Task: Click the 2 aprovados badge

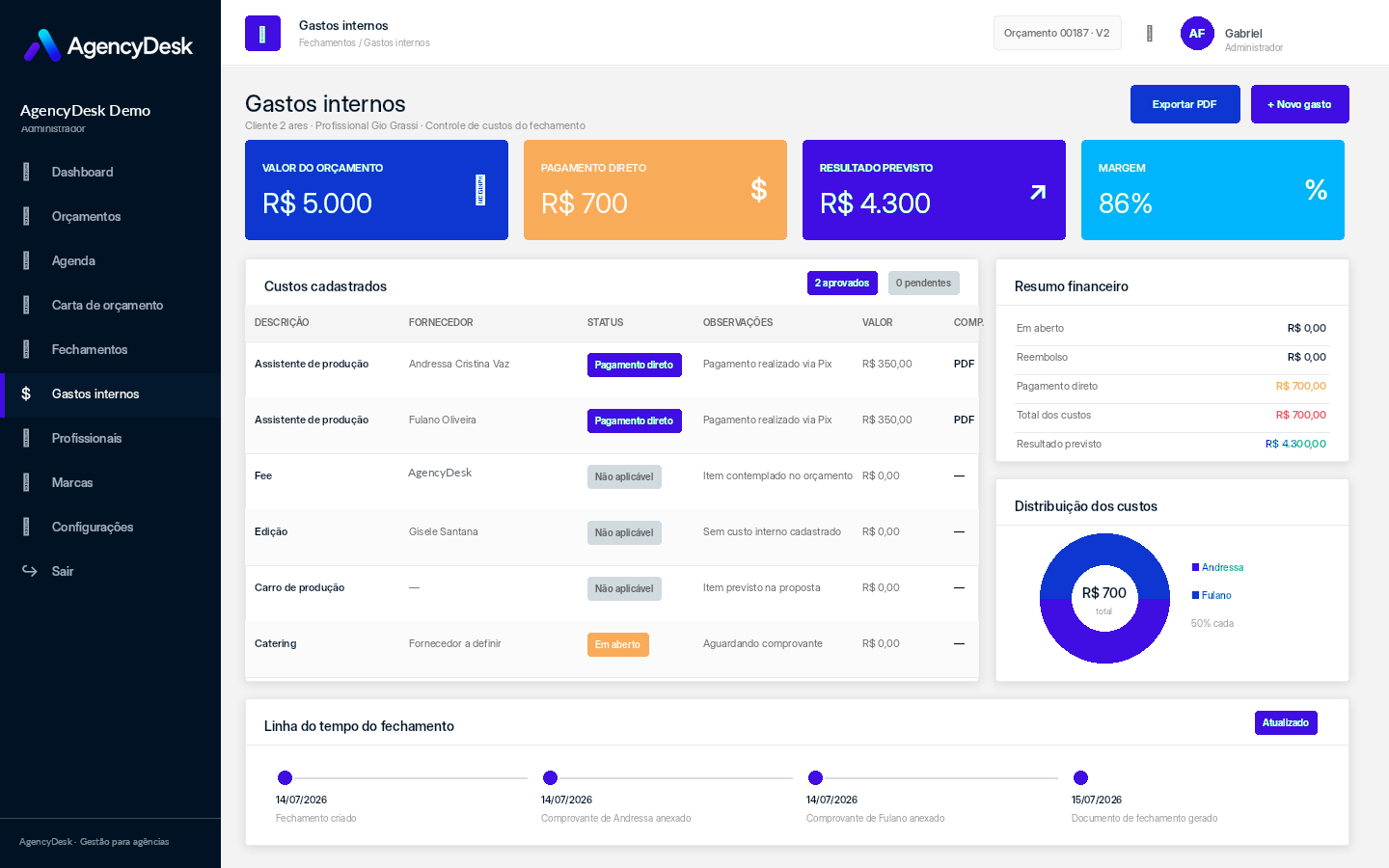Action: tap(842, 283)
